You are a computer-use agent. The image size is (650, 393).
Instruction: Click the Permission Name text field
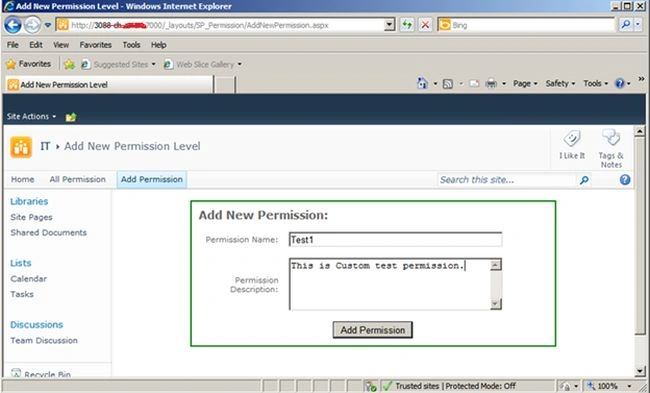pyautogui.click(x=395, y=240)
